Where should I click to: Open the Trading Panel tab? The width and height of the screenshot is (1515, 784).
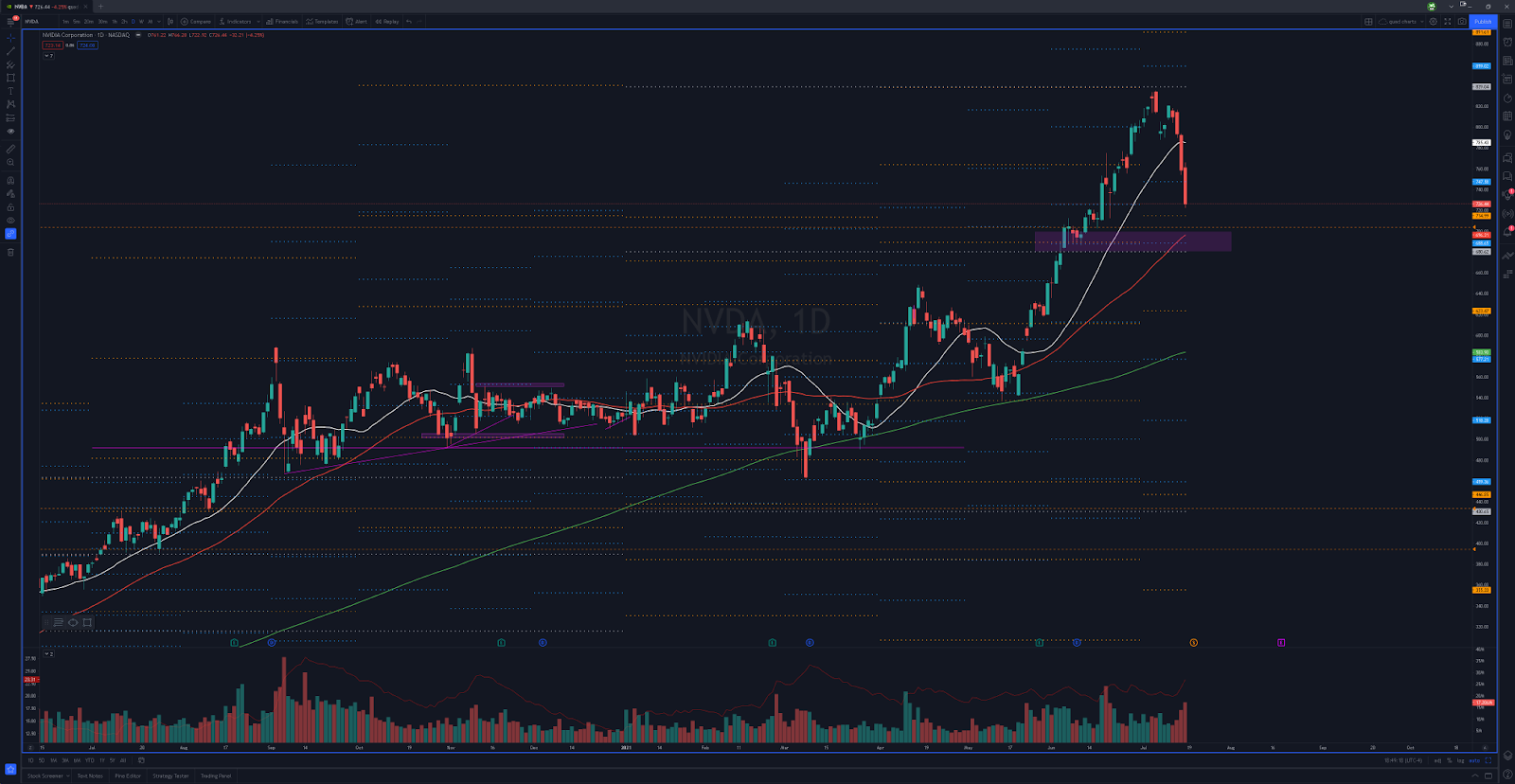click(216, 775)
